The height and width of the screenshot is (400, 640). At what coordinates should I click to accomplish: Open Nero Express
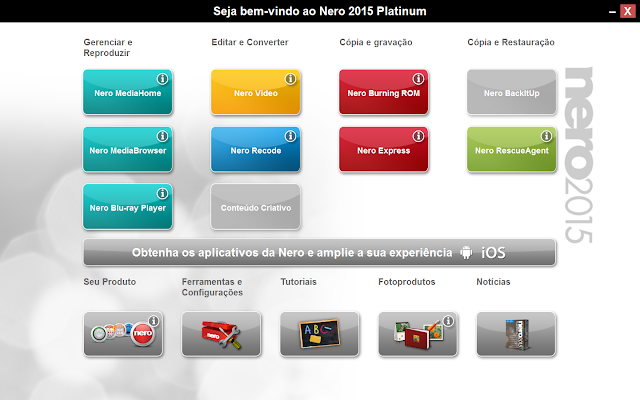384,149
